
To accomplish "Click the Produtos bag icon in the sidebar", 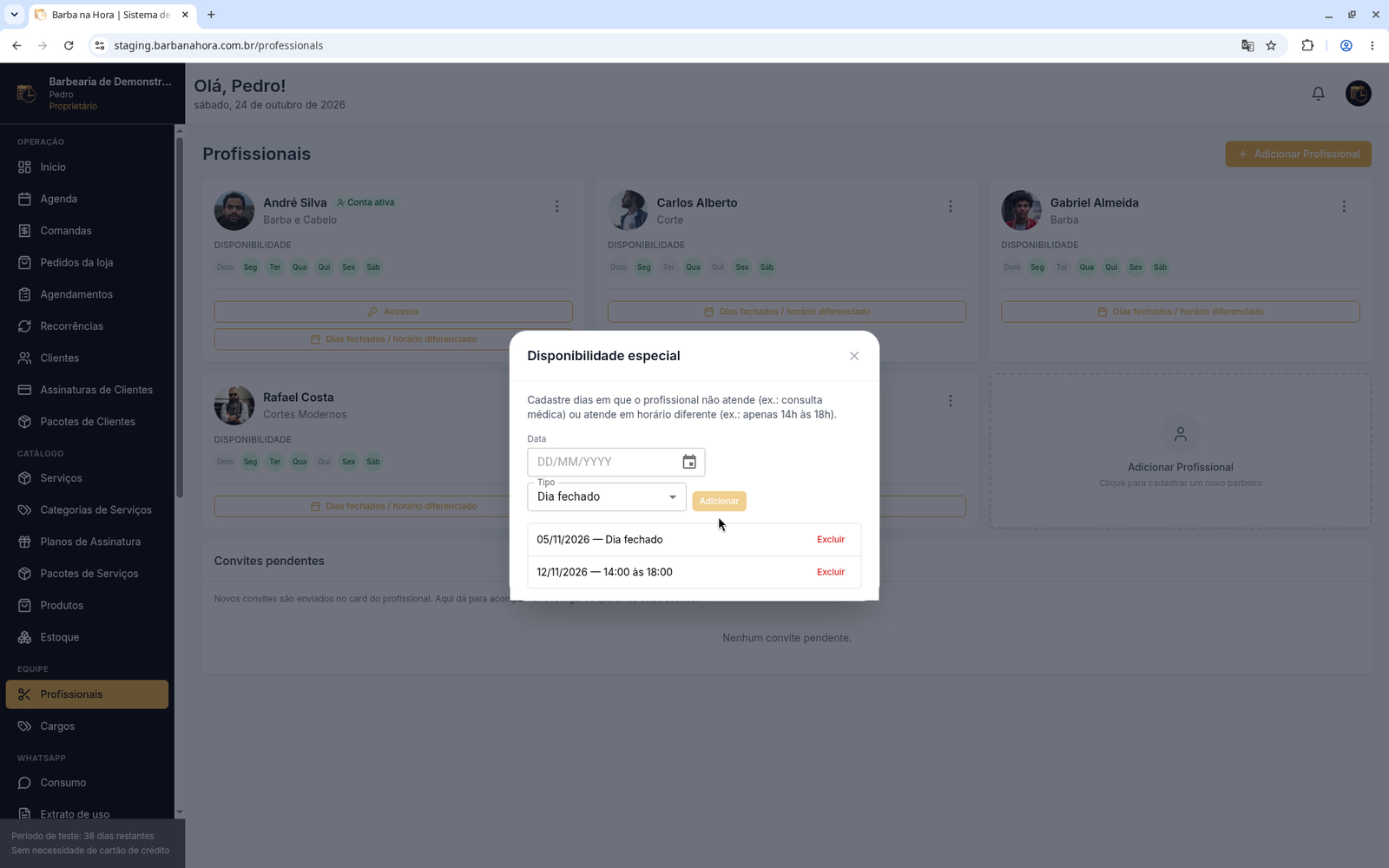I will (24, 605).
